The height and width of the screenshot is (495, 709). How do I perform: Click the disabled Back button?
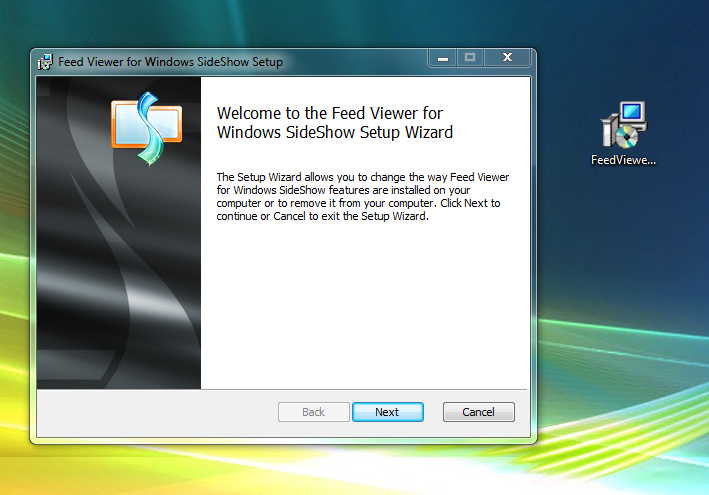tap(313, 412)
